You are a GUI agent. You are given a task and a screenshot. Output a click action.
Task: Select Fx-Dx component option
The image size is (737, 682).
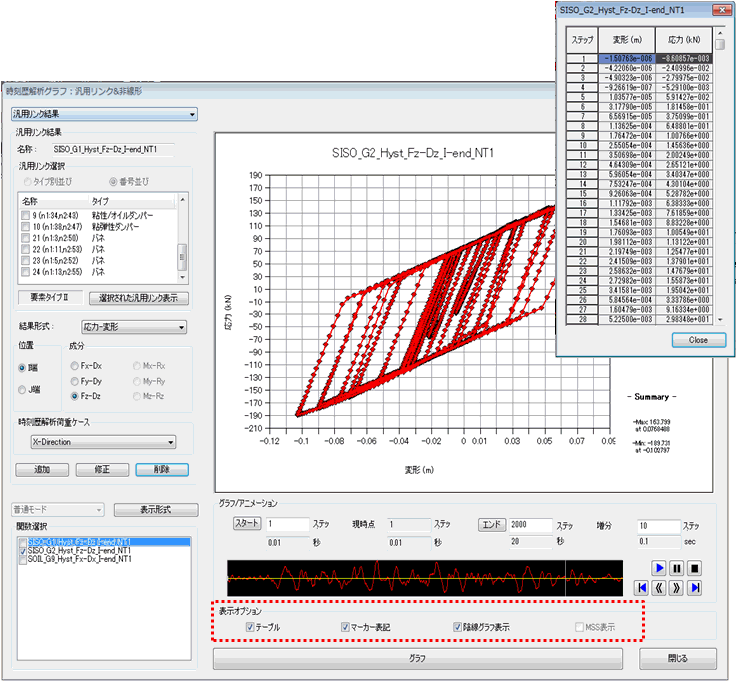point(74,366)
